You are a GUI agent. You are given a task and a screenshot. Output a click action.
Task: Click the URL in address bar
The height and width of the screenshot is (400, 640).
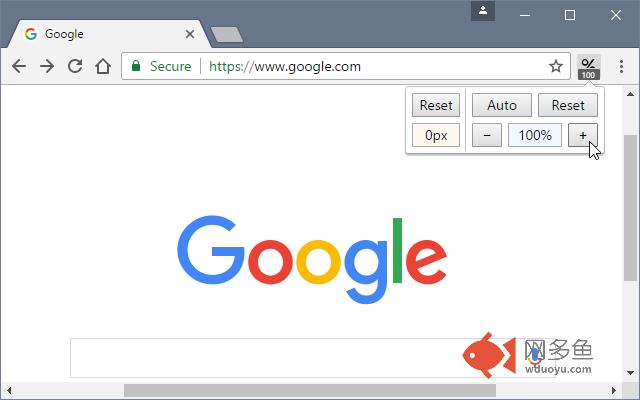[285, 66]
